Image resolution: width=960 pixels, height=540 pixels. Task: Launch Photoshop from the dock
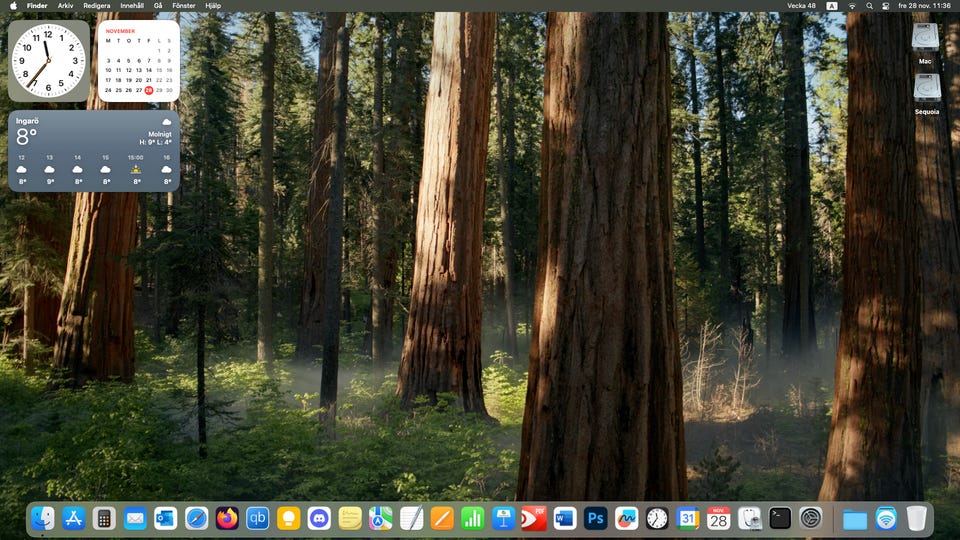coord(596,518)
